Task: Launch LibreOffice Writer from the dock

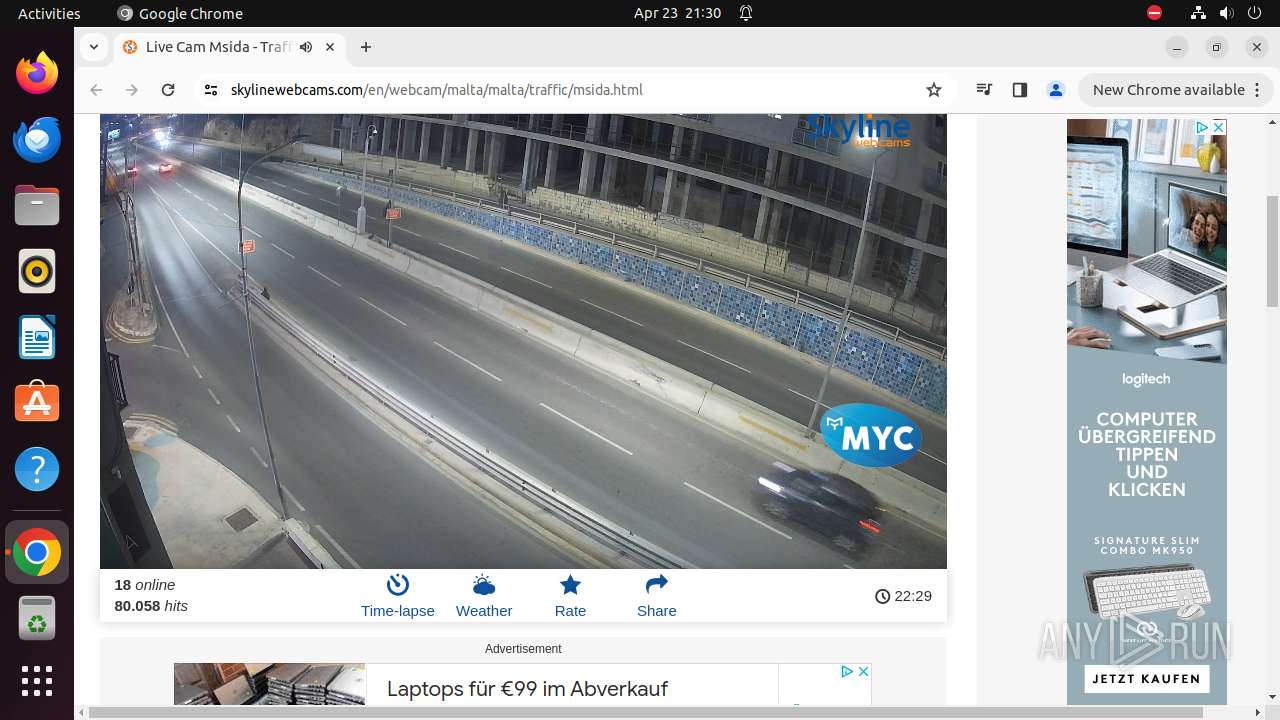Action: [37, 337]
